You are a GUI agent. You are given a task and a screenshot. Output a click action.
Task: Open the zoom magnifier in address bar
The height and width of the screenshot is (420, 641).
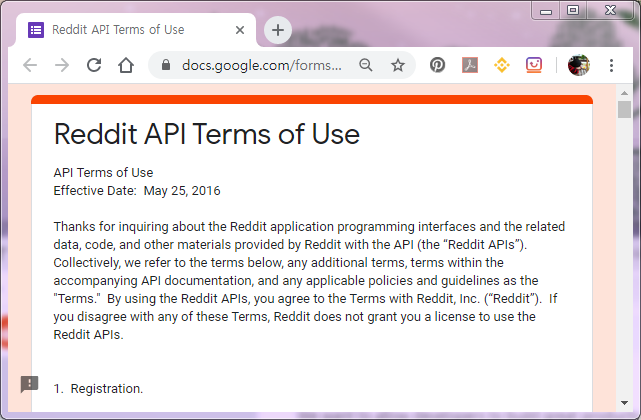[365, 65]
